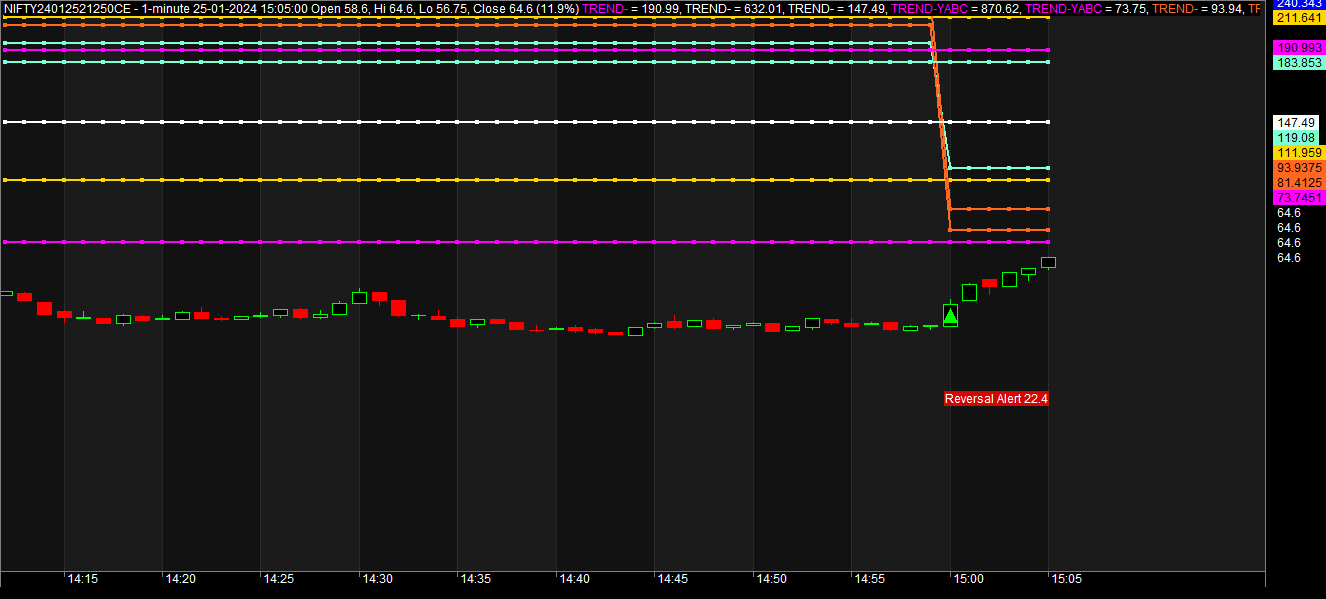Click the 93.9375 orange price label
This screenshot has width=1326, height=599.
[1299, 168]
